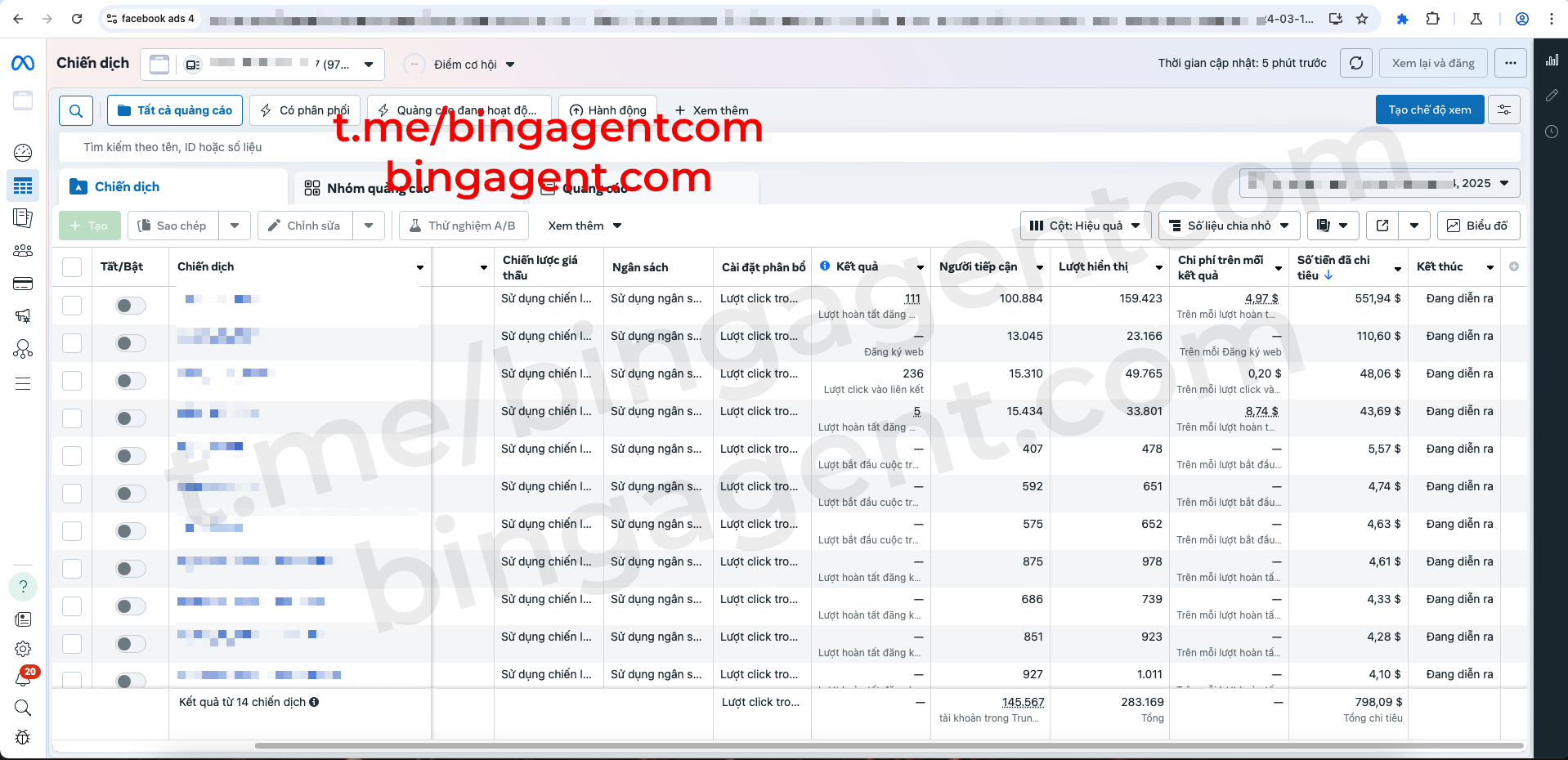Open Billing card icon in sidebar

[x=23, y=284]
